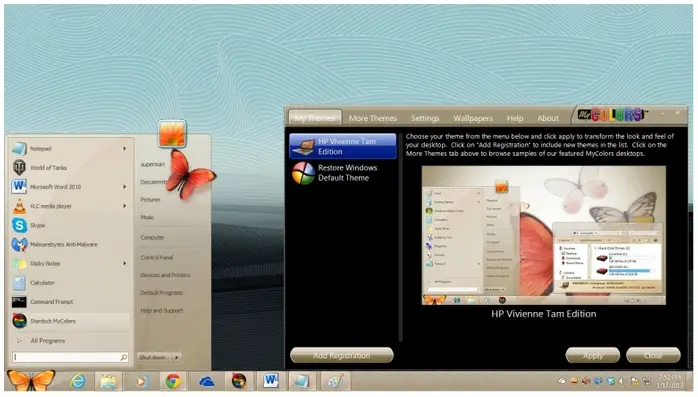This screenshot has height=397, width=698.
Task: Open File Explorer on the taskbar
Action: click(x=108, y=381)
